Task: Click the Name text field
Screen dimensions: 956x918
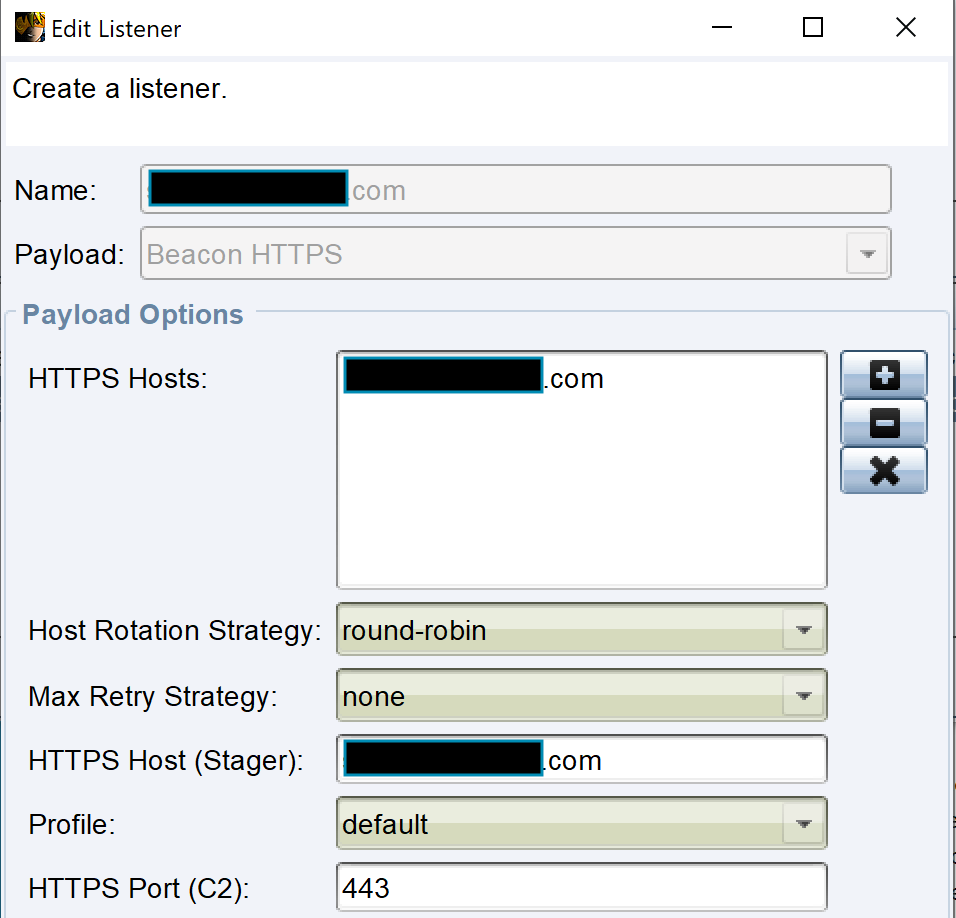Action: tap(620, 190)
